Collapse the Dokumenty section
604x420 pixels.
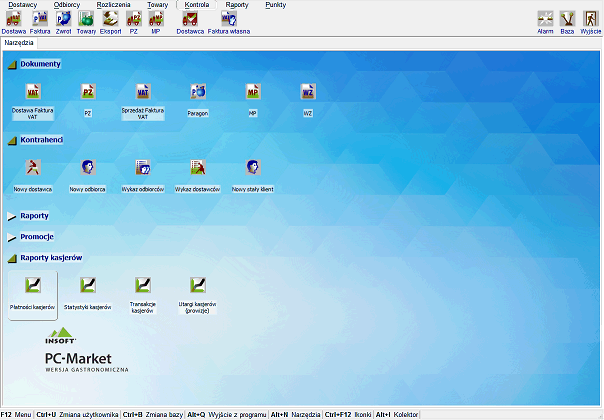[12, 64]
